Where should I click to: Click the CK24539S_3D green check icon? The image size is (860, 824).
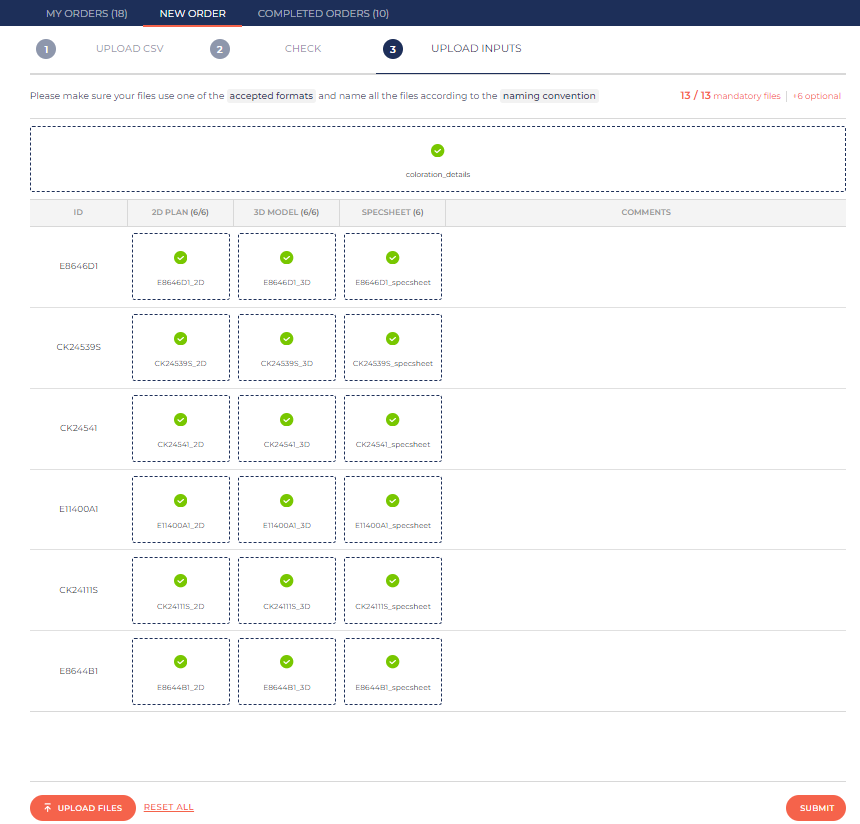(286, 338)
